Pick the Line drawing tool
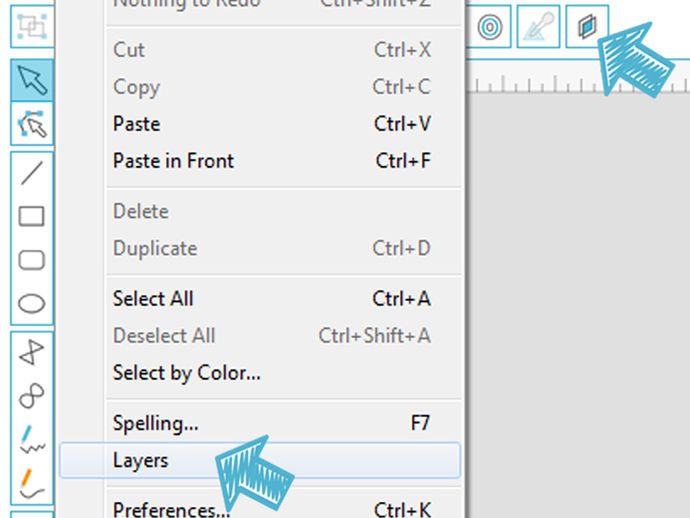This screenshot has height=518, width=690. point(32,173)
